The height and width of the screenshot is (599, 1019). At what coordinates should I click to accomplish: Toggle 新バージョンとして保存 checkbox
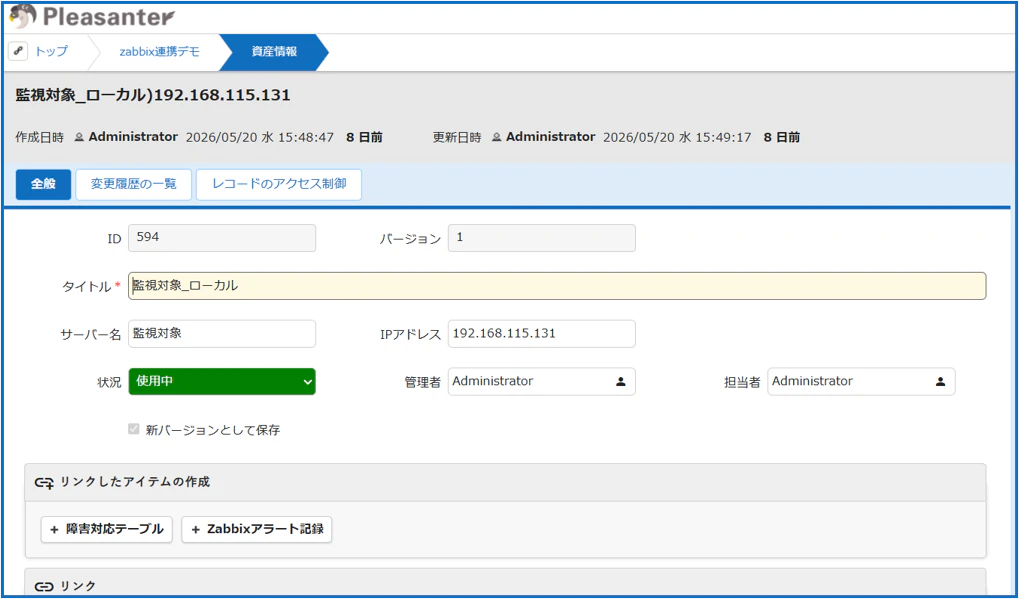tap(134, 429)
